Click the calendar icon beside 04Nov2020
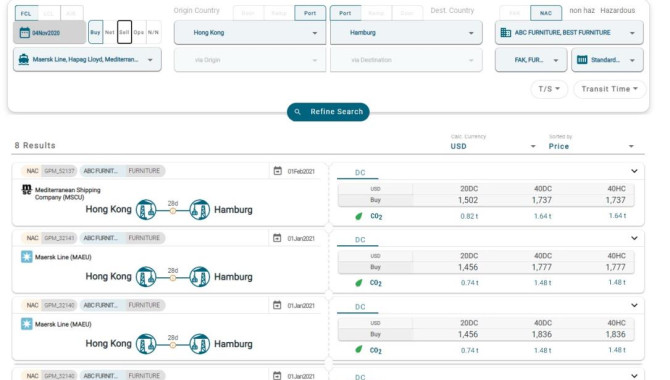The width and height of the screenshot is (670, 380). click(25, 32)
